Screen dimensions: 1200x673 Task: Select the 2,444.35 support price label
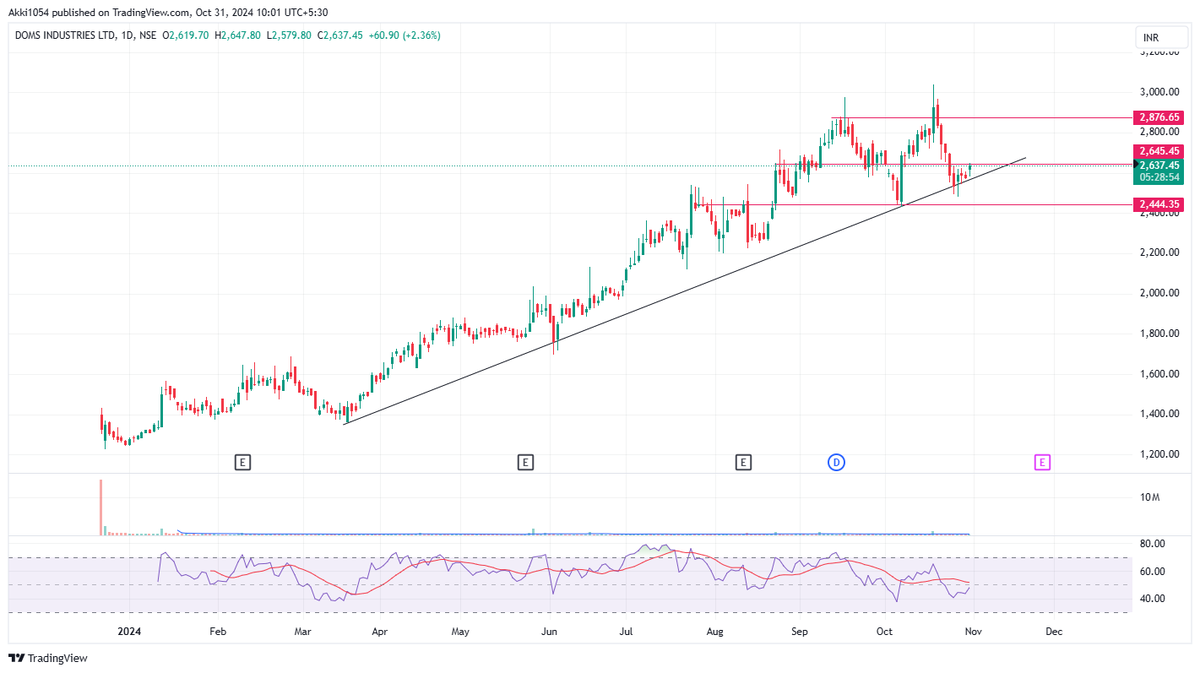(1159, 204)
